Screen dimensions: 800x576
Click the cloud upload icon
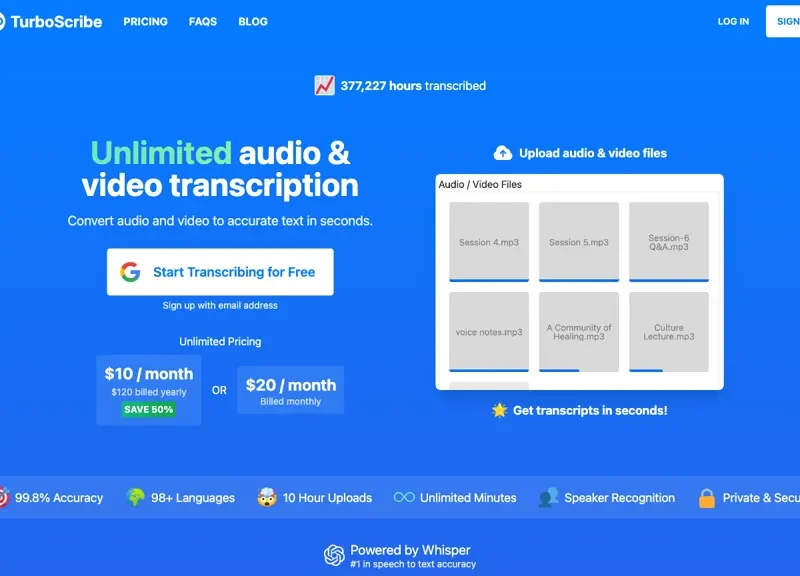coord(503,153)
